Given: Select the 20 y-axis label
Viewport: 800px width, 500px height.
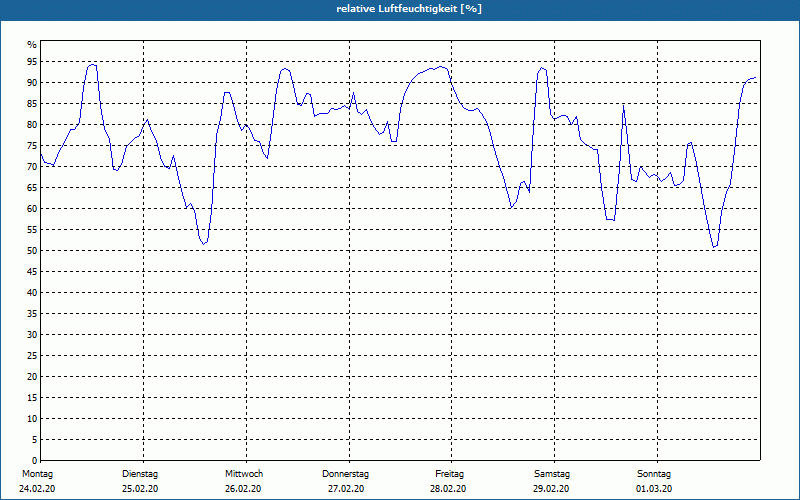Looking at the screenshot, I should (x=32, y=377).
